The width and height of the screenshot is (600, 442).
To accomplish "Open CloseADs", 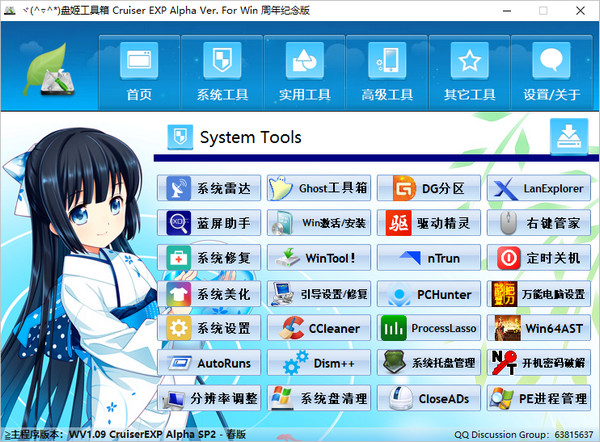I will [429, 398].
